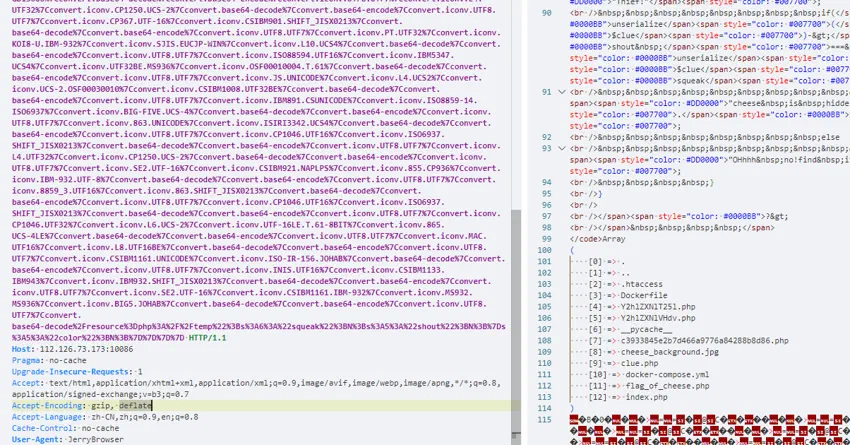Screen dimensions: 850x445
Task: Click flag_of_cheese.php entry in response
Action: [667, 386]
